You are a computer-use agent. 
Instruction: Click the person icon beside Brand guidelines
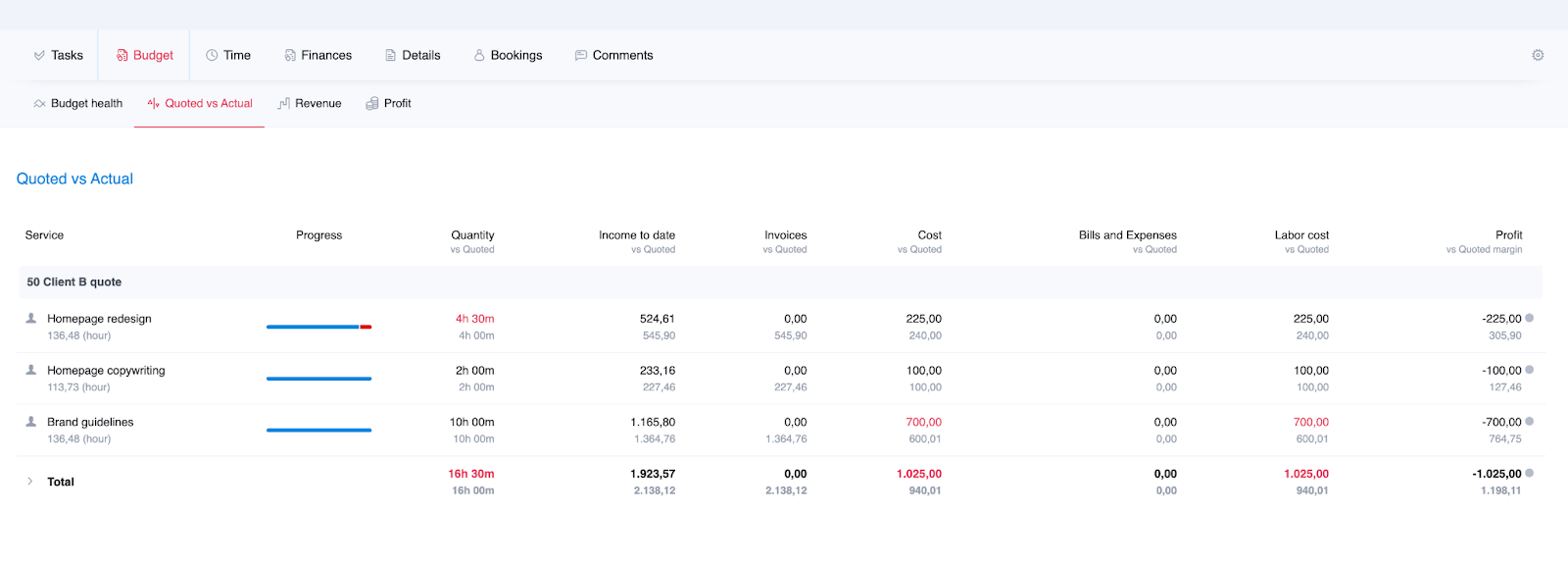[31, 422]
